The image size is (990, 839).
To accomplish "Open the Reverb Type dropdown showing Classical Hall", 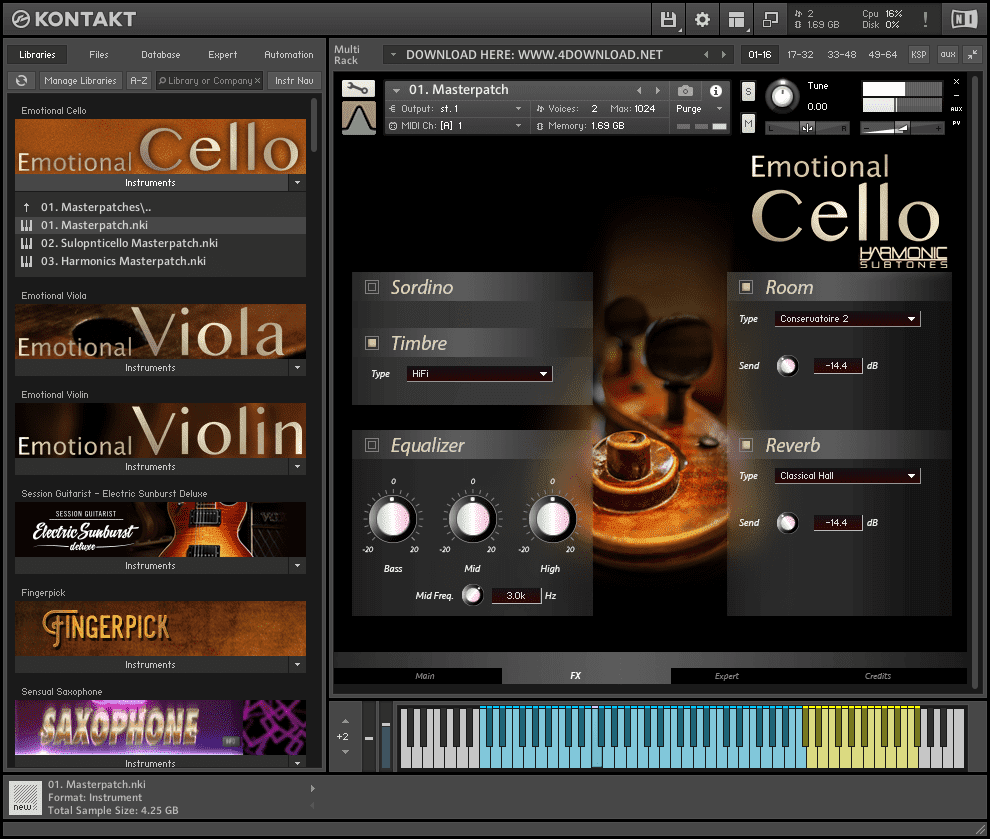I will [x=846, y=475].
